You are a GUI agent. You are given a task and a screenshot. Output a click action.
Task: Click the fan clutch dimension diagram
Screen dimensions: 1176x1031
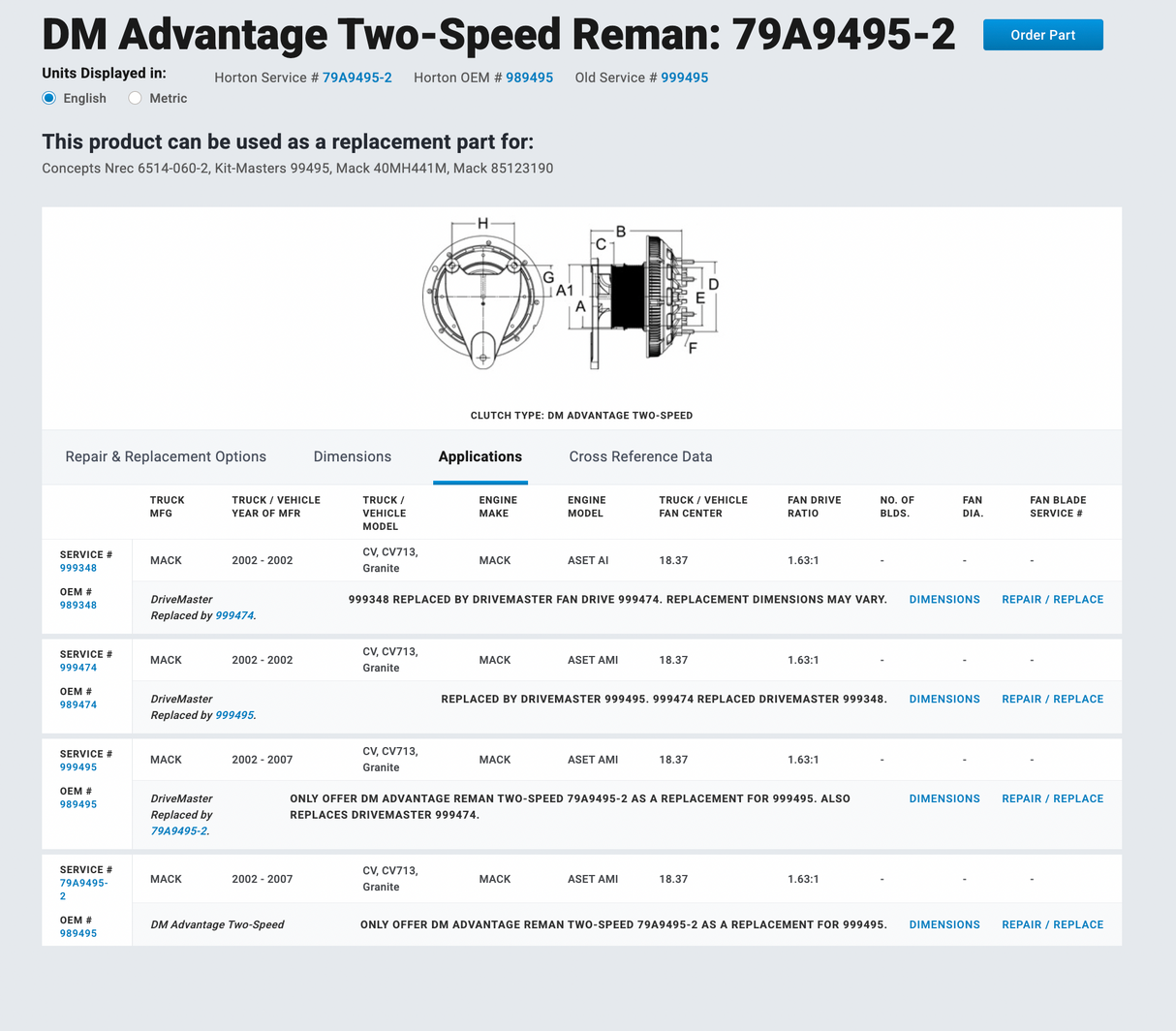(x=572, y=294)
